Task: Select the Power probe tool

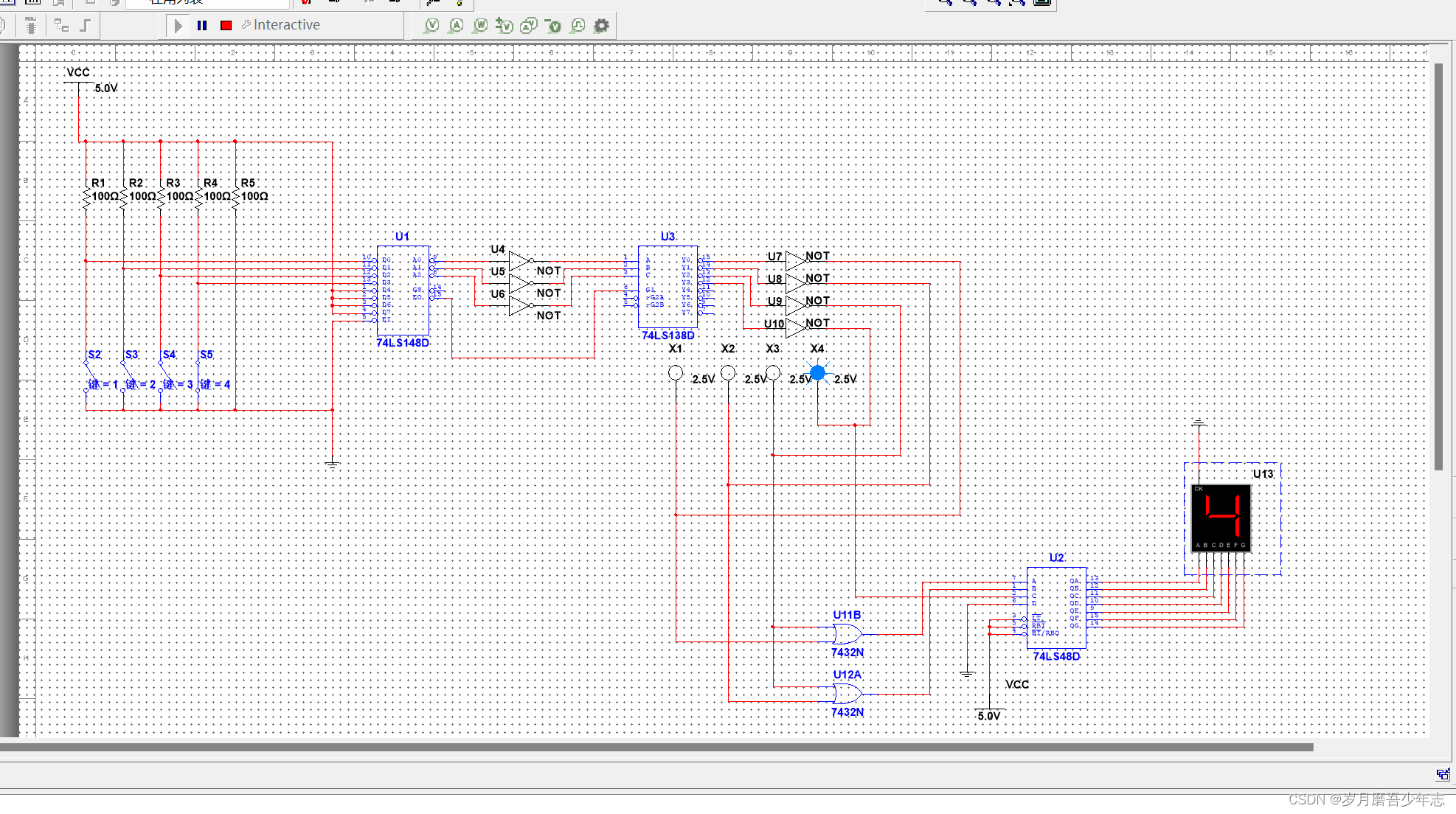Action: 480,26
